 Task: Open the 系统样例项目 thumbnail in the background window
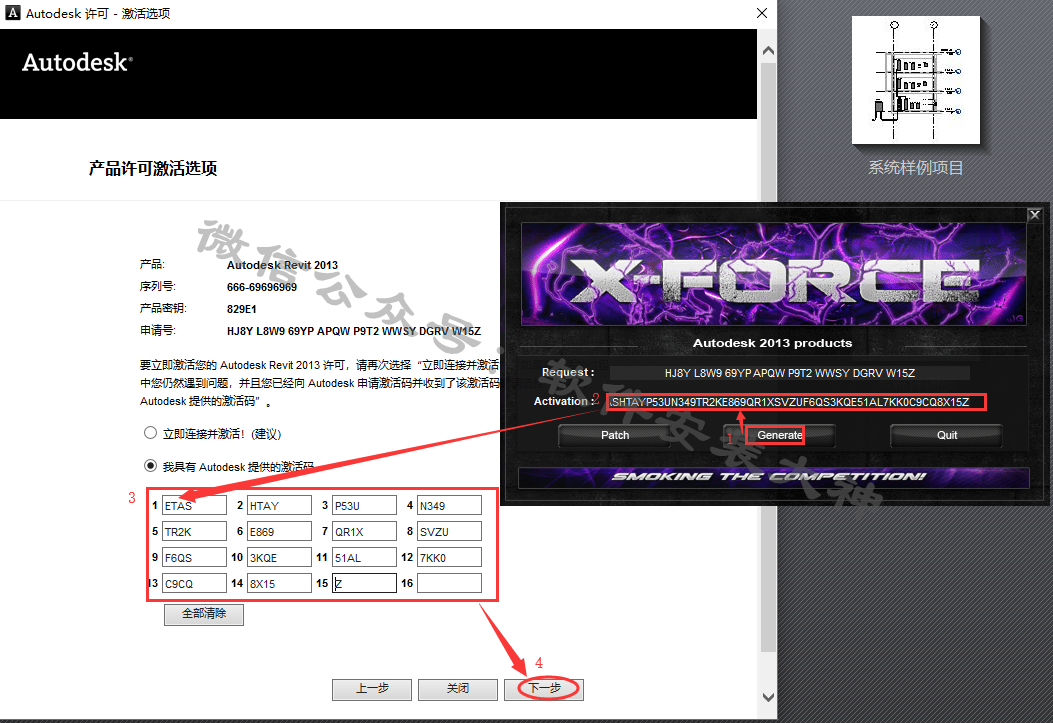click(915, 80)
